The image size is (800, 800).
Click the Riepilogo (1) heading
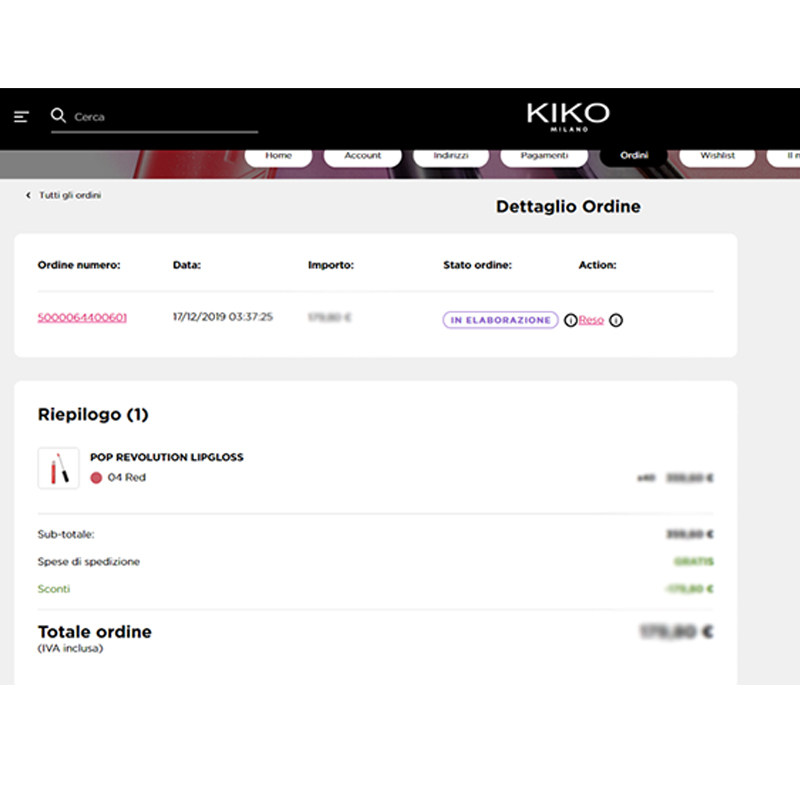(93, 414)
